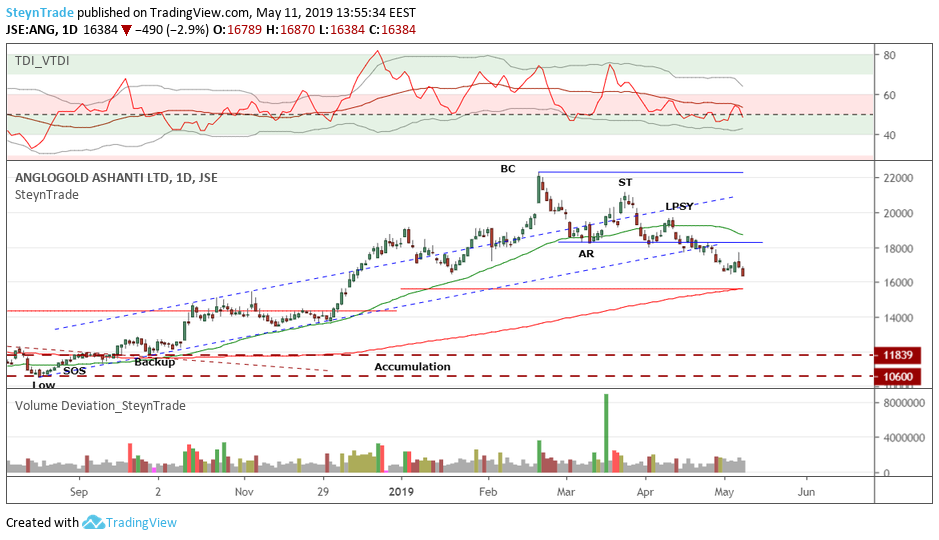Click the 4000000 volume axis label

[904, 438]
